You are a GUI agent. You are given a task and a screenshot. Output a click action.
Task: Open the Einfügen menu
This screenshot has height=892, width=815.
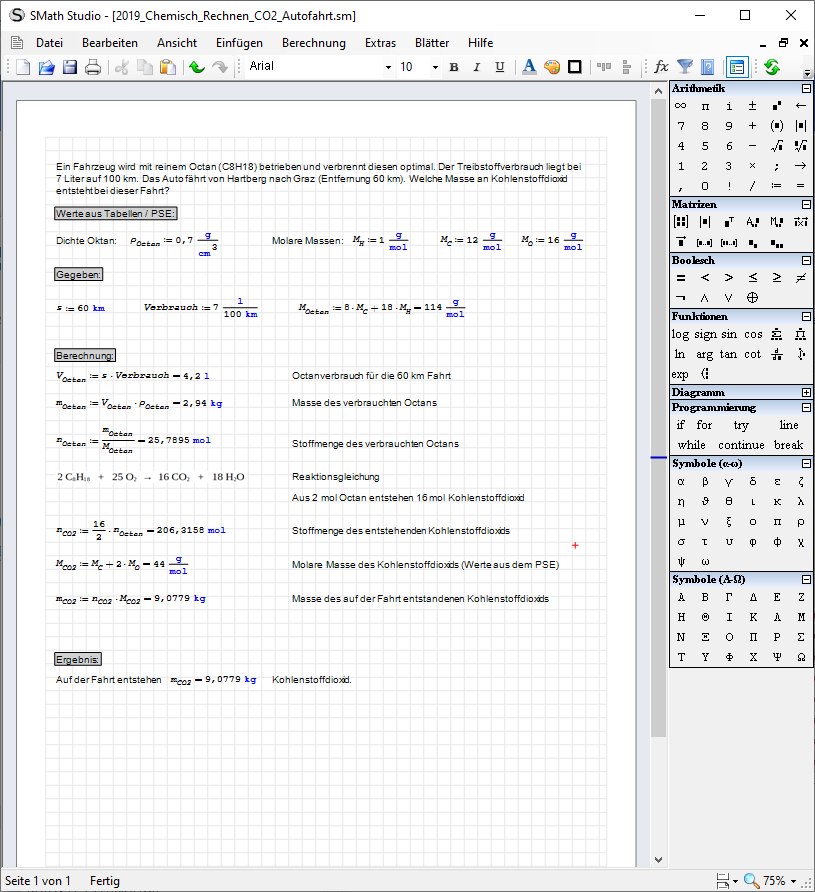click(239, 43)
